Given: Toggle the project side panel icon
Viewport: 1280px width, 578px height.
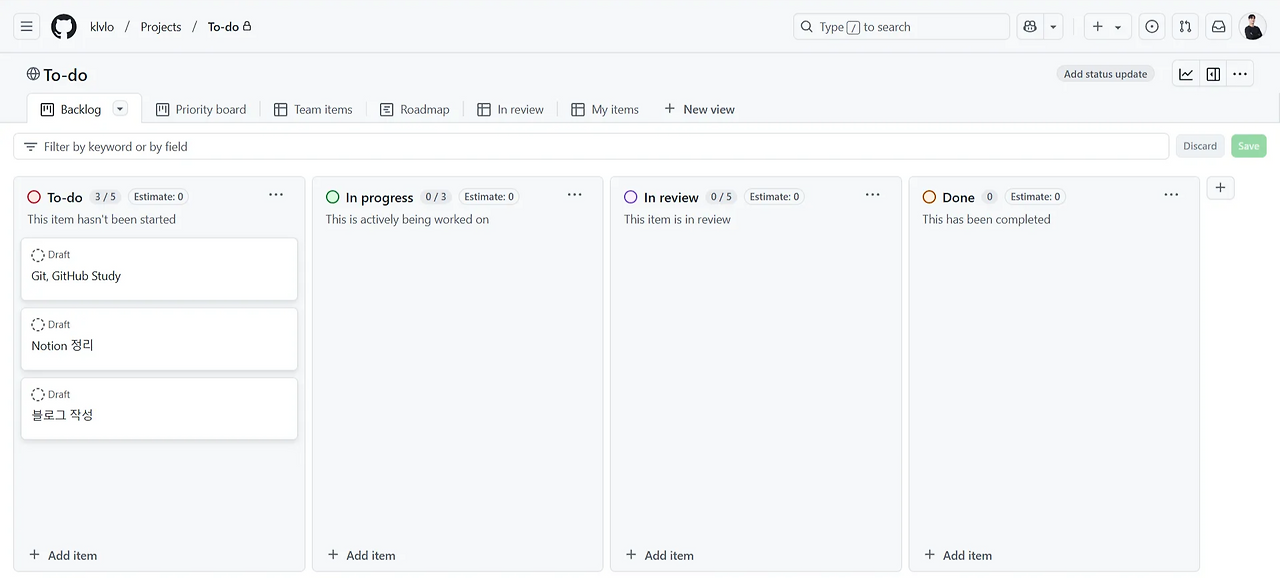Looking at the screenshot, I should coord(1213,73).
